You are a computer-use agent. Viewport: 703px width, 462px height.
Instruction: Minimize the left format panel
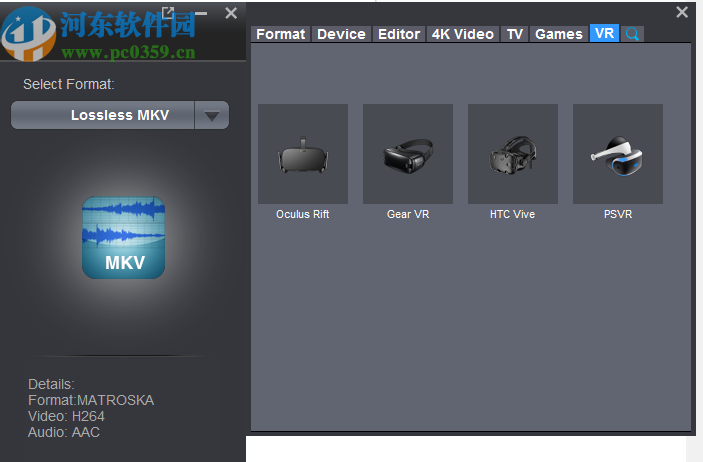(201, 13)
